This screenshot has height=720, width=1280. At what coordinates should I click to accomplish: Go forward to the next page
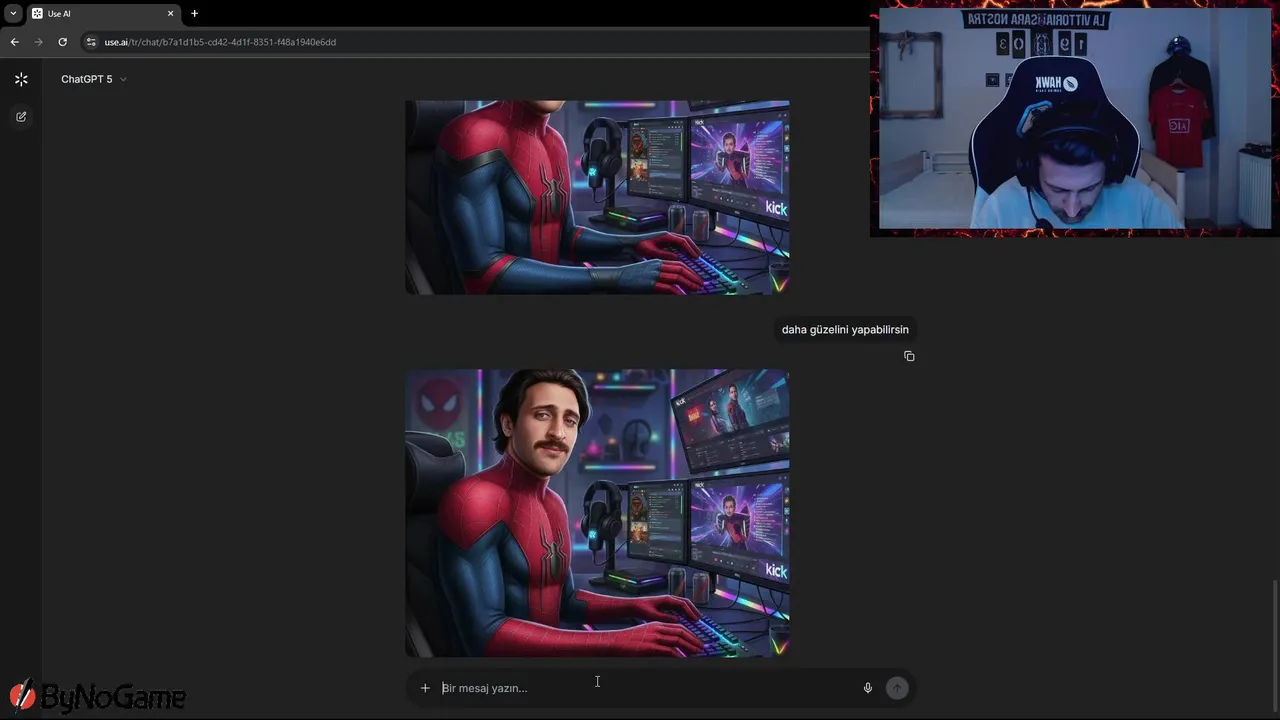[38, 42]
